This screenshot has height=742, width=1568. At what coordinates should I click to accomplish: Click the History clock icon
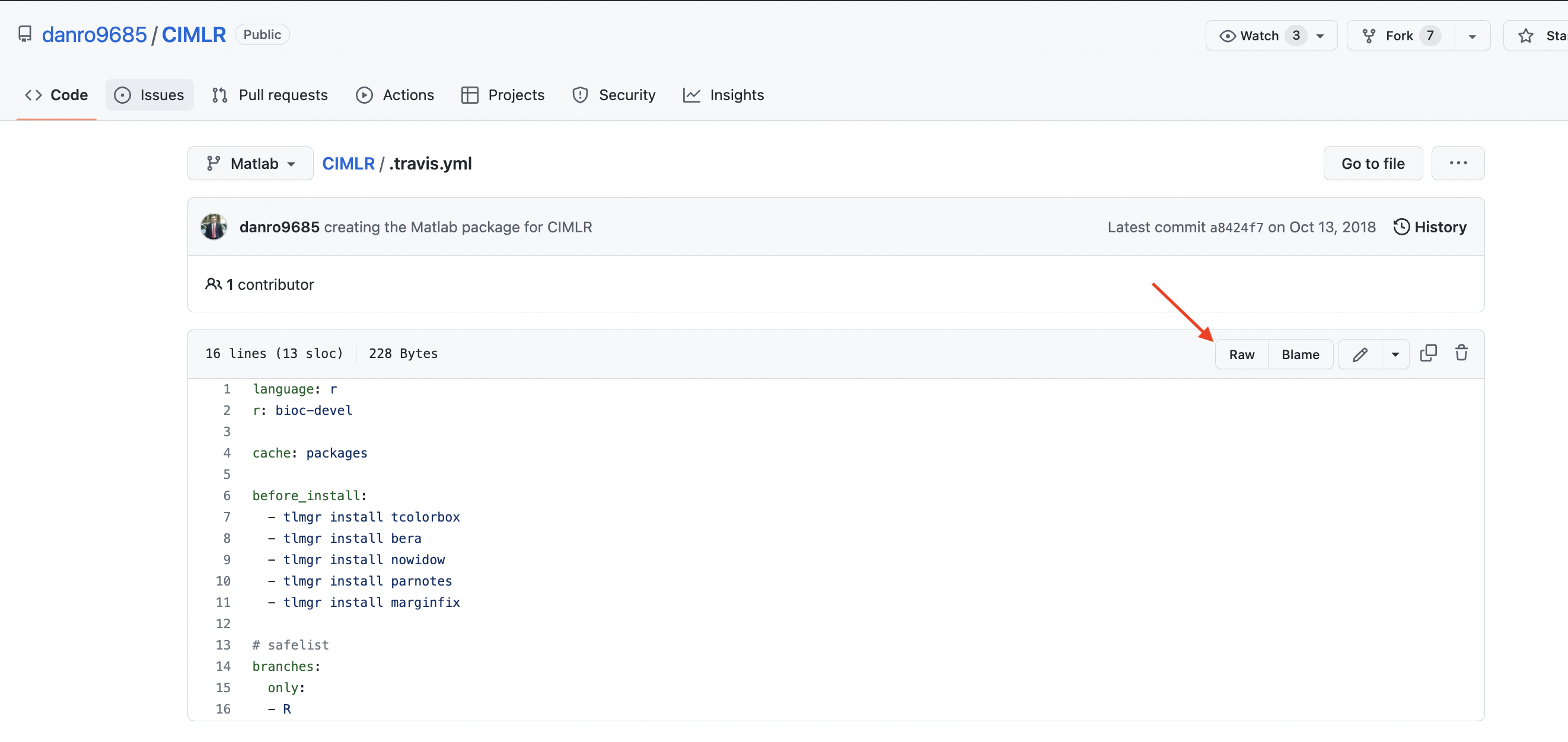[x=1401, y=227]
